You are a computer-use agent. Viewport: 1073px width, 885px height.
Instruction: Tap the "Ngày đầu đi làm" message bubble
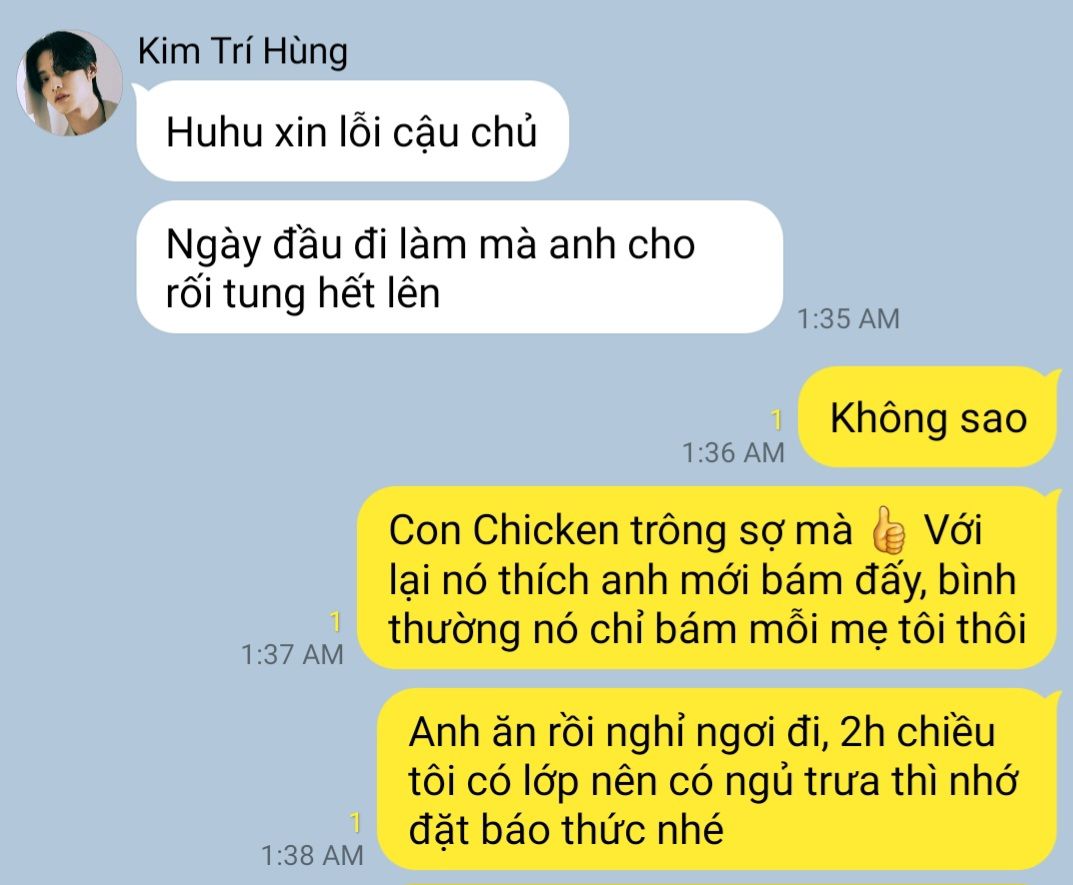click(459, 267)
